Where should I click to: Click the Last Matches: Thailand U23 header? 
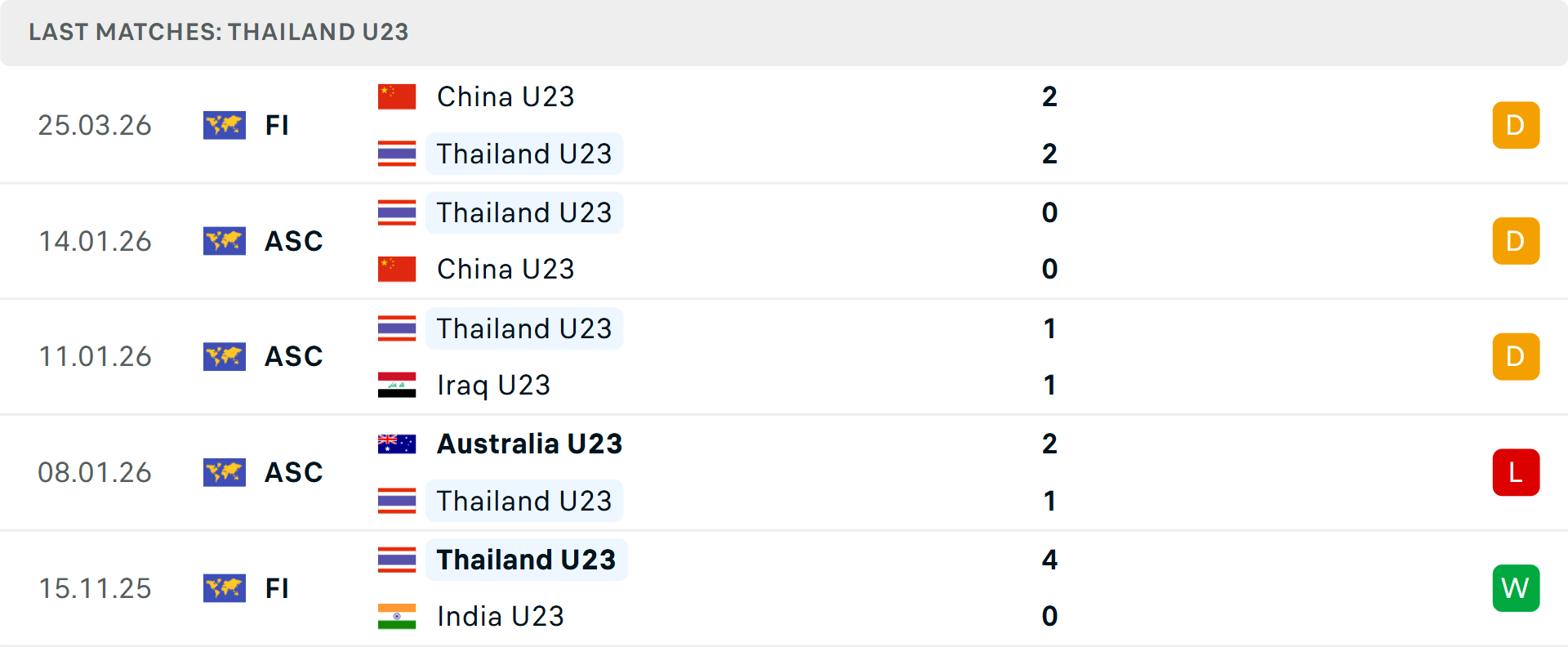(x=218, y=32)
